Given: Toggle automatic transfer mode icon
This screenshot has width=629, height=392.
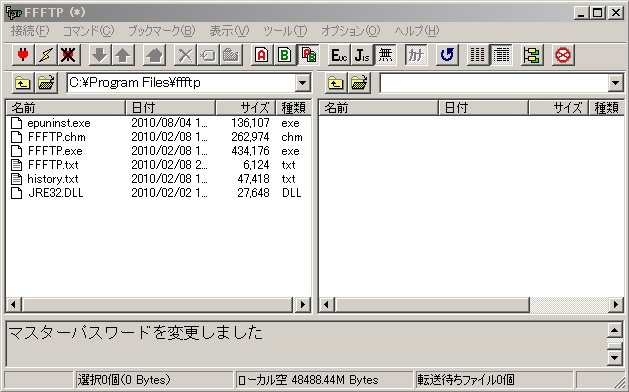Looking at the screenshot, I should pos(308,55).
